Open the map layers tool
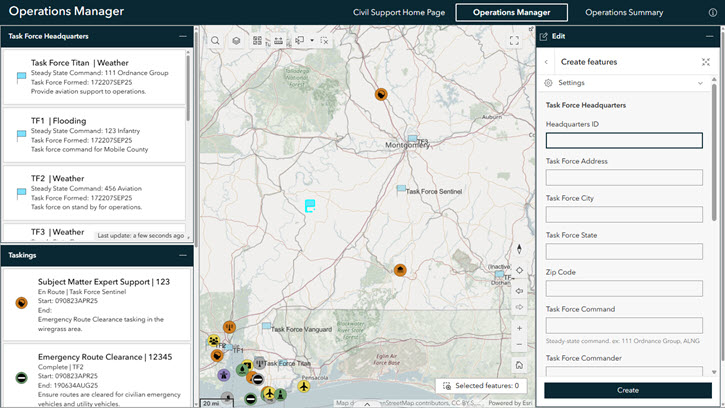Screen dimensions: 725x408 [236, 41]
